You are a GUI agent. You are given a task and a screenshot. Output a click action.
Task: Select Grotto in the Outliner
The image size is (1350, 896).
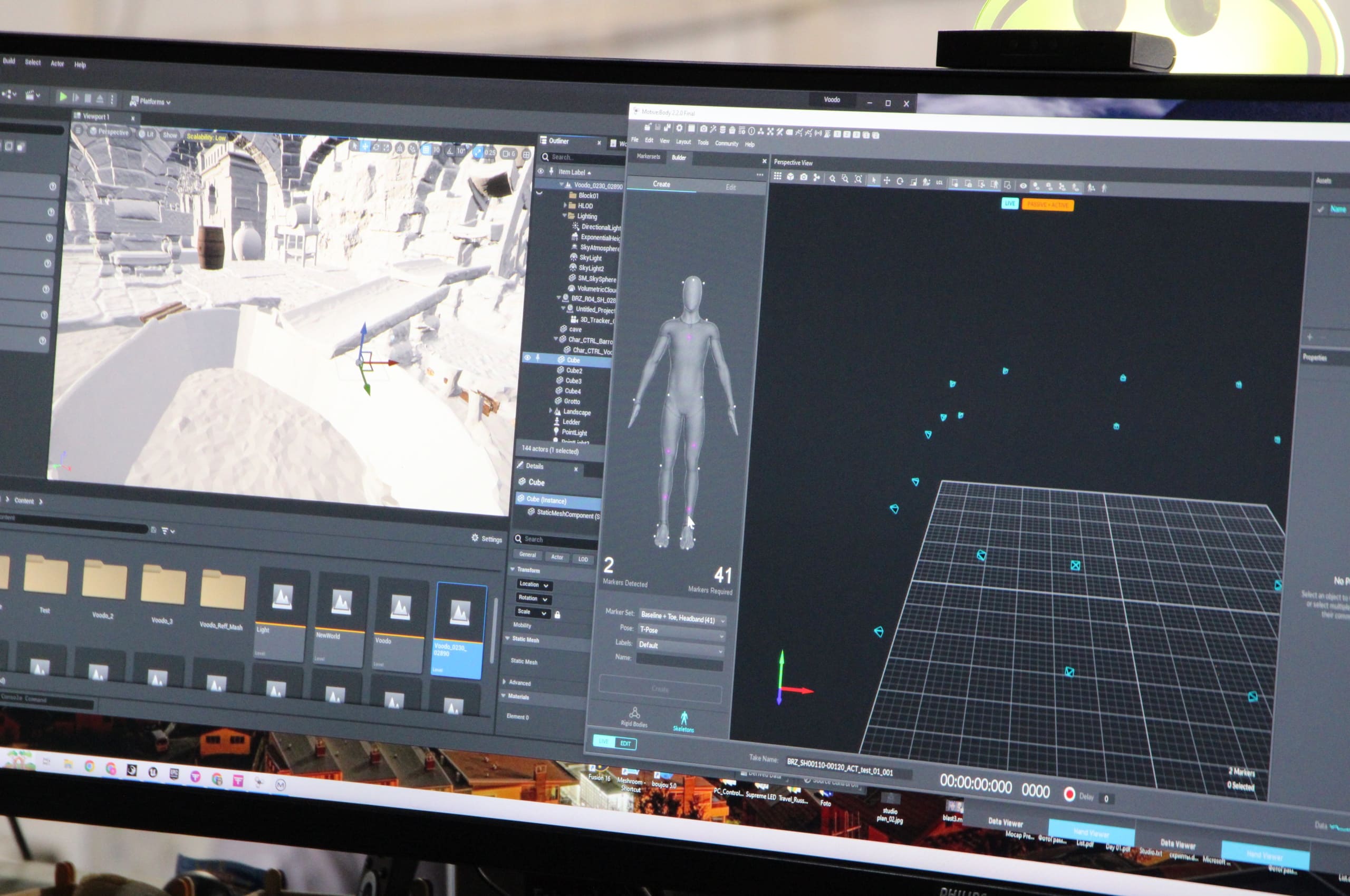(571, 401)
